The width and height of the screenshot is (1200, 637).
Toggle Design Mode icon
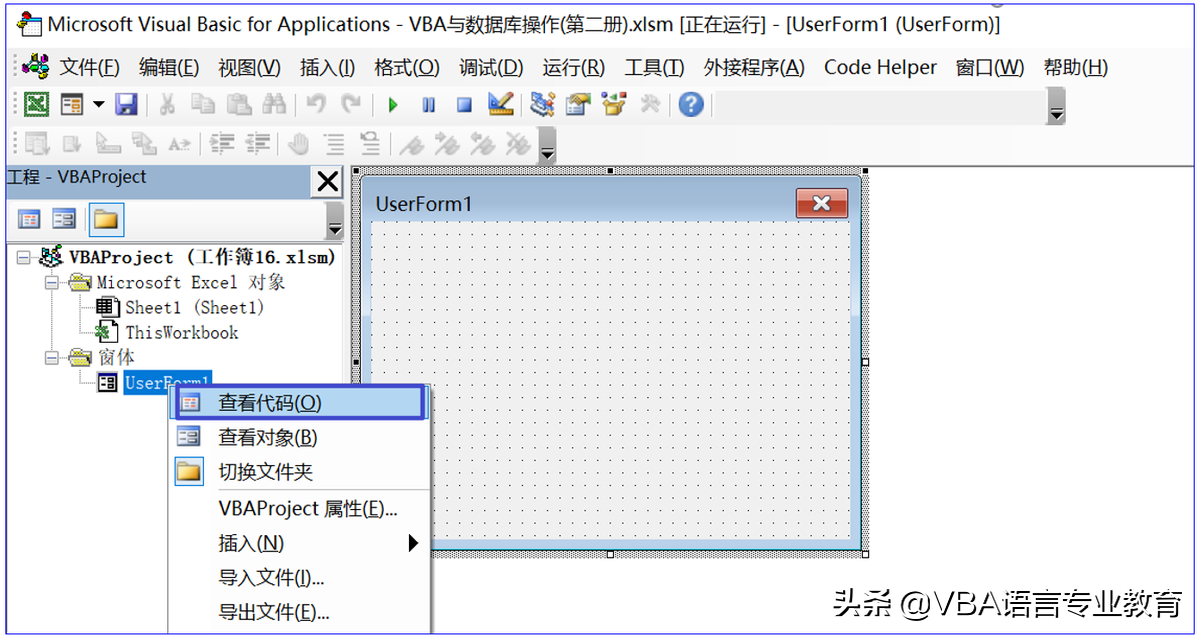pos(500,104)
